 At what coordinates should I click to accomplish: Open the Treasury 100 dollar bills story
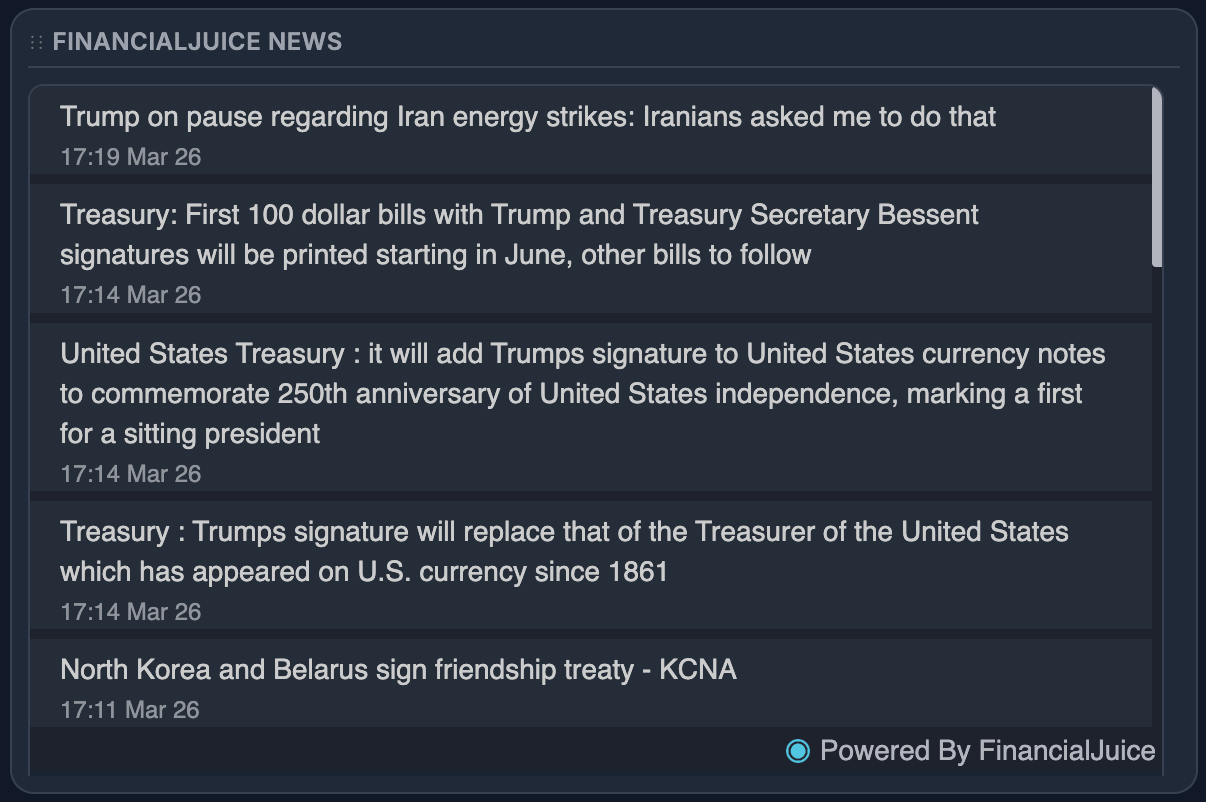click(x=520, y=234)
